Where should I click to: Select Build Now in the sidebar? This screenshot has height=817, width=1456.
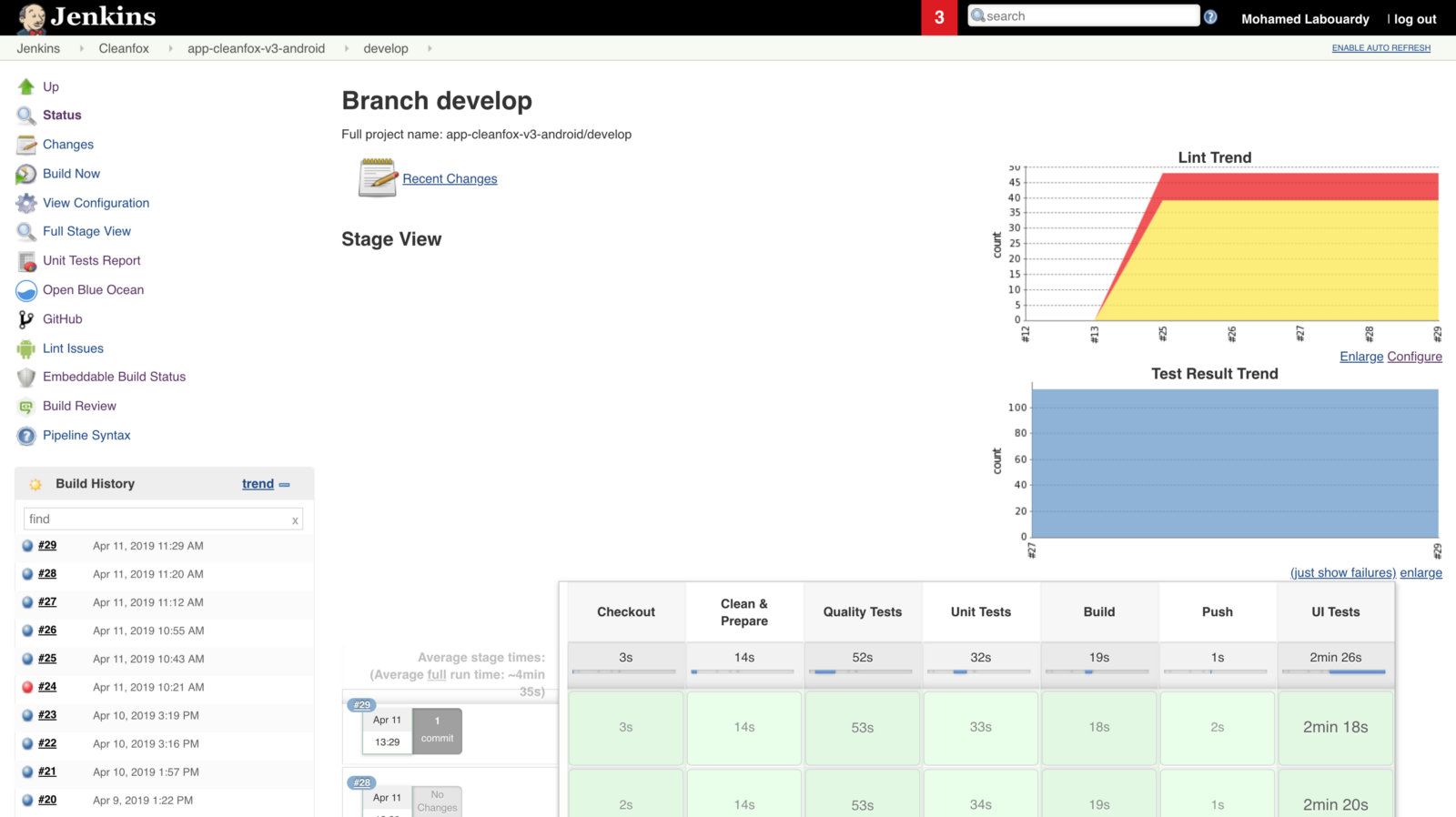coord(71,174)
